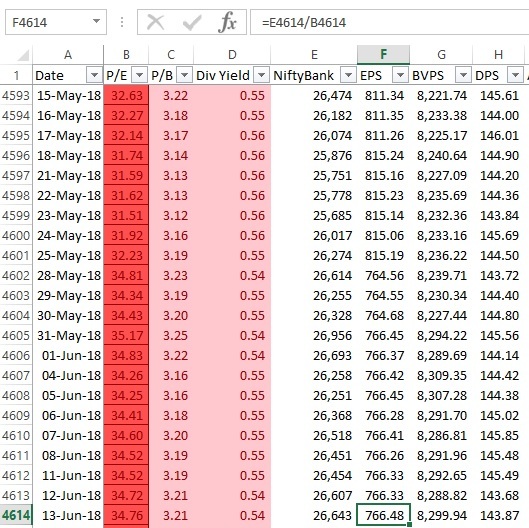Screen dimensions: 529x528
Task: Expand the Name Box dropdown arrow
Action: point(96,22)
